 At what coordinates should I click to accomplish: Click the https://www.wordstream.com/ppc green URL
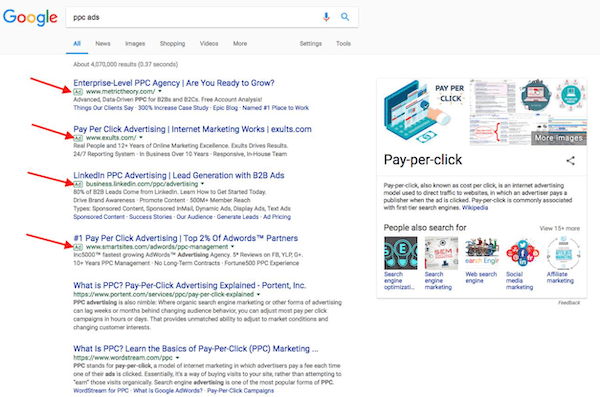coord(123,358)
